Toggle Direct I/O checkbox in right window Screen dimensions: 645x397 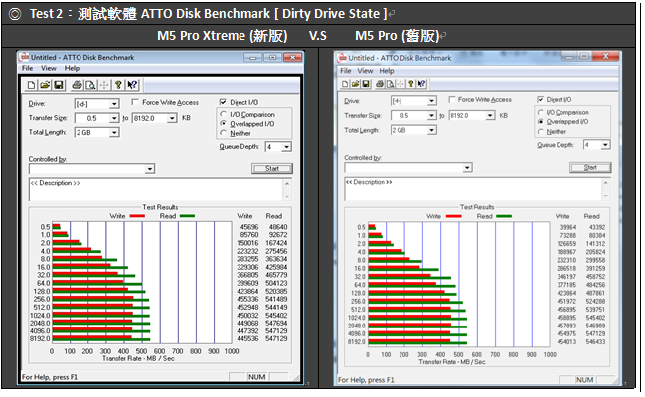click(x=541, y=100)
